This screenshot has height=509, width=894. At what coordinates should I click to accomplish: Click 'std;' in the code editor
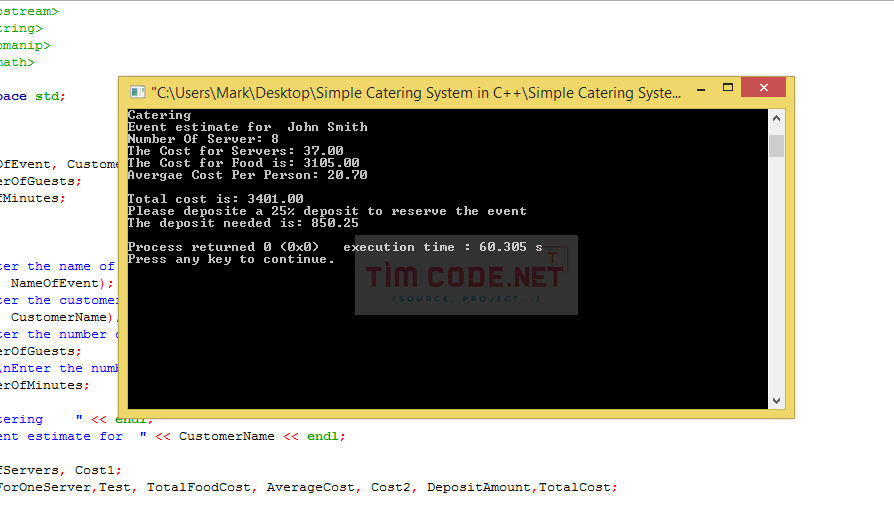point(50,96)
